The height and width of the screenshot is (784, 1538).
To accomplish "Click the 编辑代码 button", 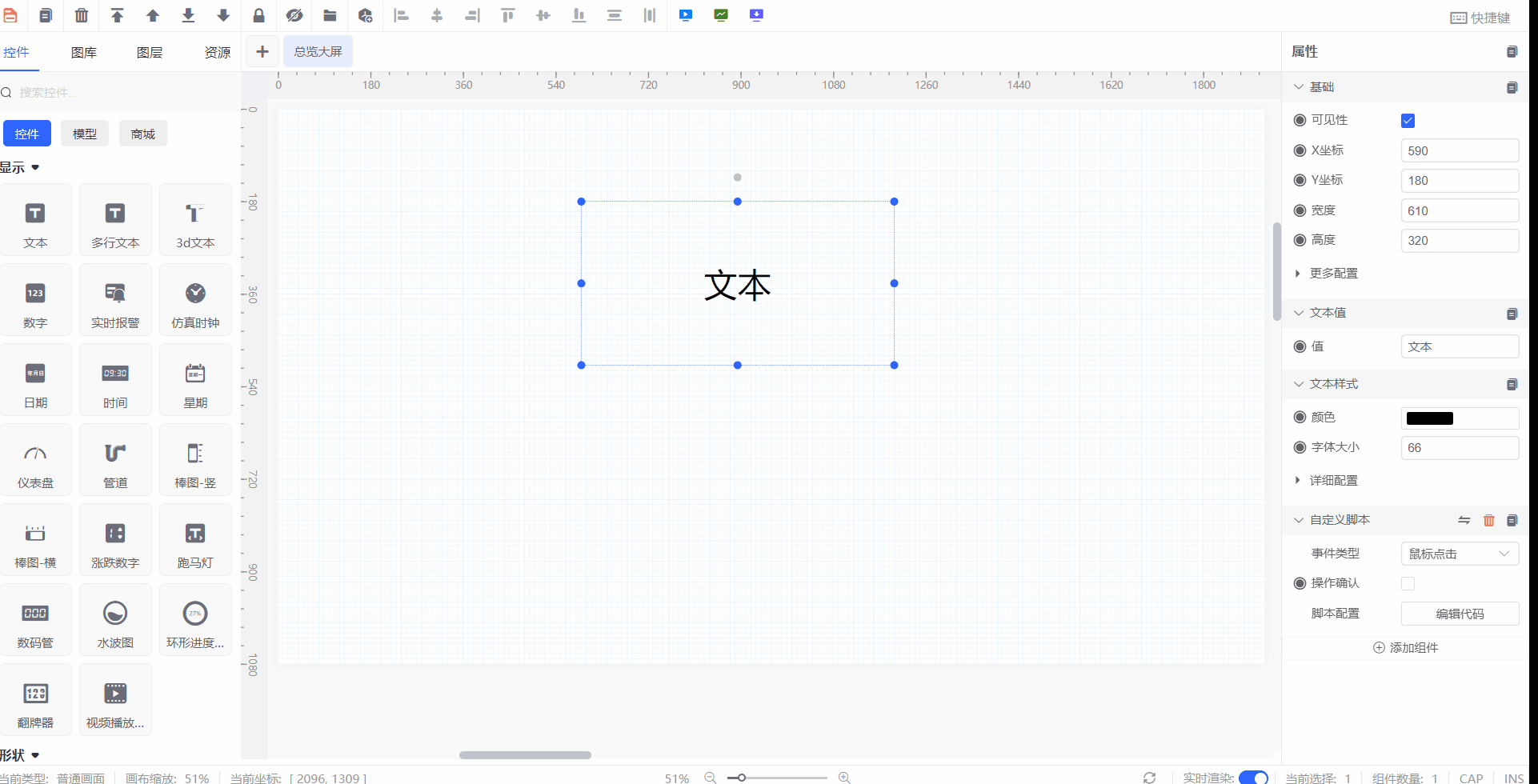I will [1459, 614].
